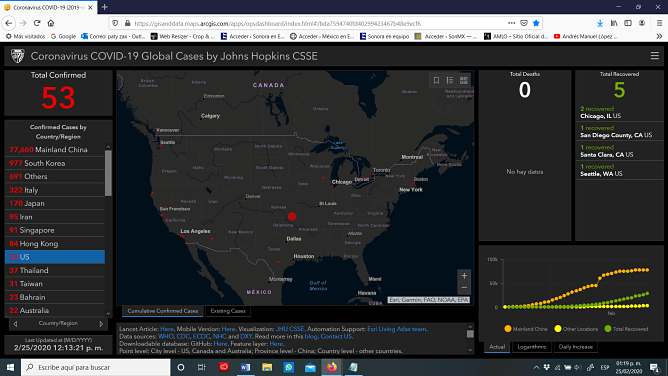Image resolution: width=668 pixels, height=376 pixels.
Task: Open the map bookmarks icon
Action: [x=436, y=80]
